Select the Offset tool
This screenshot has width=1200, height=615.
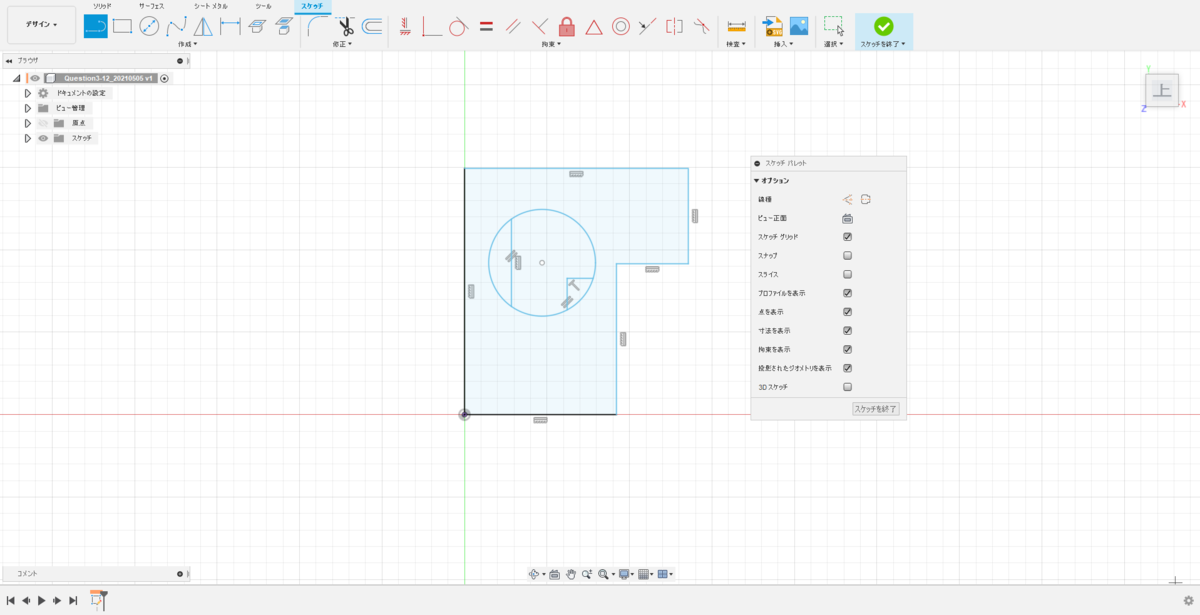click(372, 27)
